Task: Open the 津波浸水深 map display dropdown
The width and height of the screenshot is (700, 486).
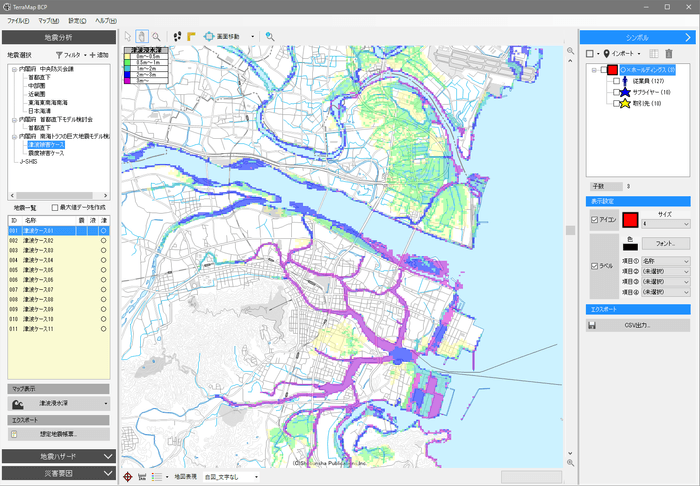Action: click(x=58, y=404)
